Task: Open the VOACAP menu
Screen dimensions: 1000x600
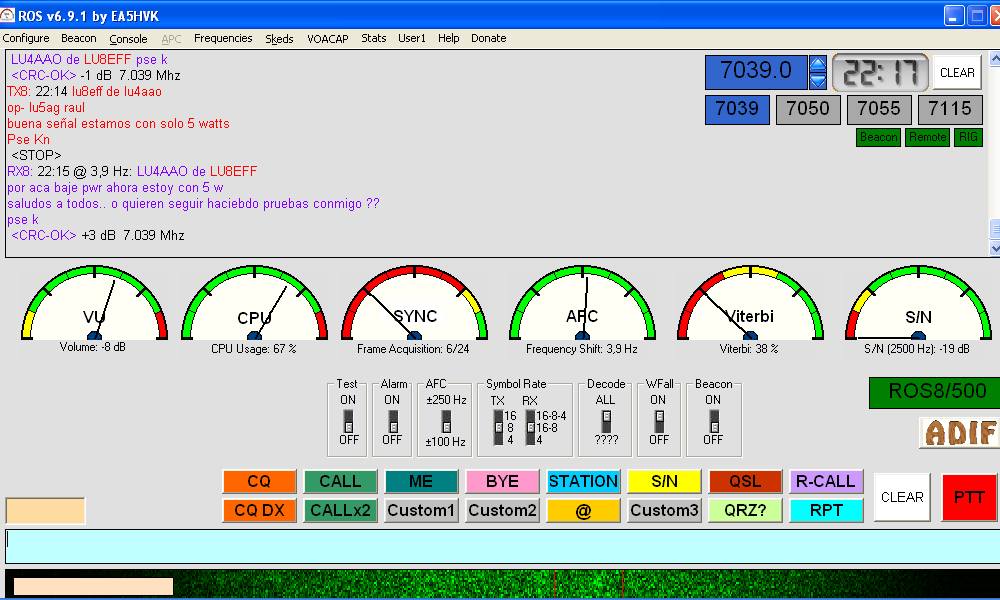Action: click(x=328, y=39)
